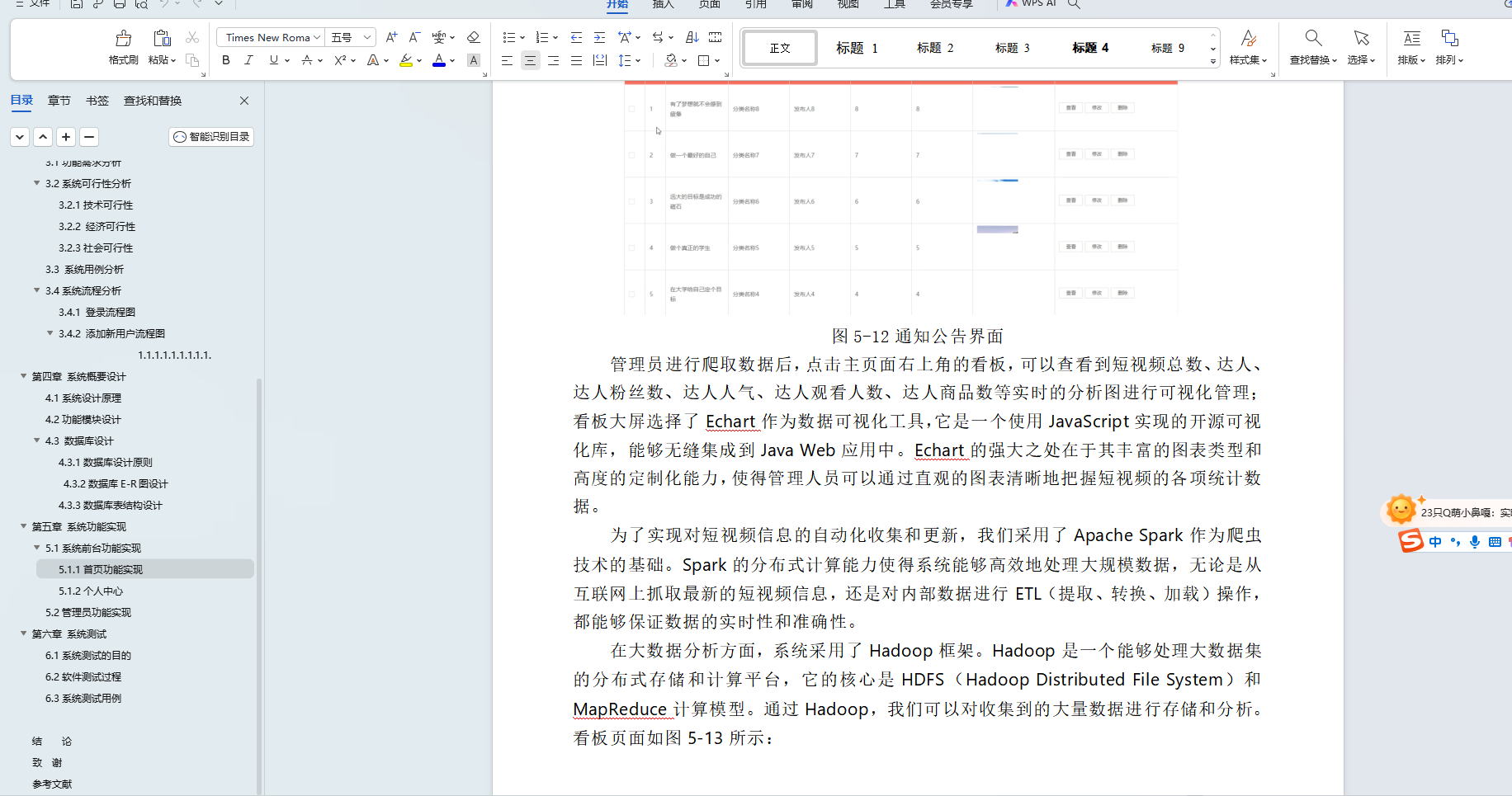This screenshot has height=796, width=1512.
Task: Decrease font size with A- icon
Action: (414, 37)
